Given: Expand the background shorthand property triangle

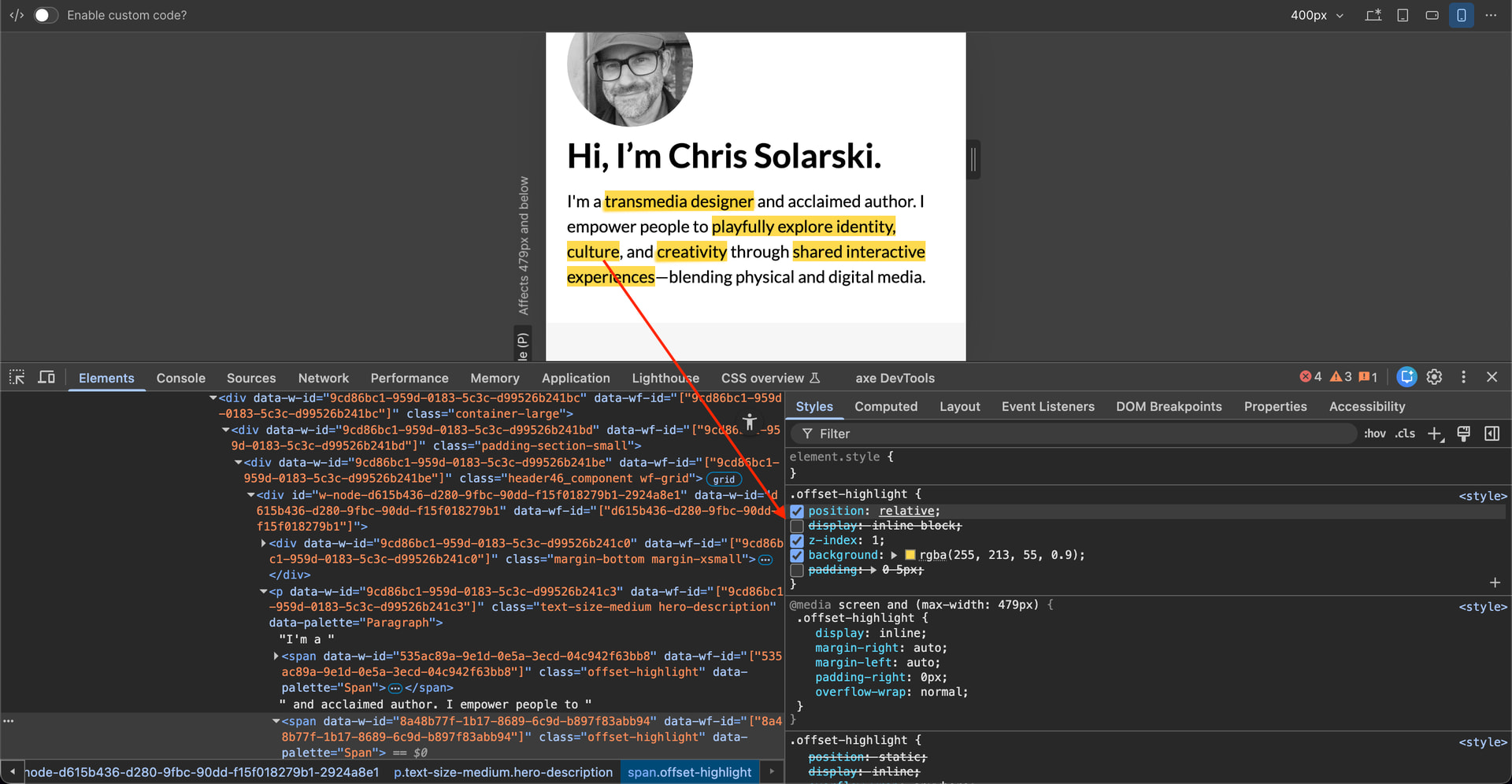Looking at the screenshot, I should 894,555.
